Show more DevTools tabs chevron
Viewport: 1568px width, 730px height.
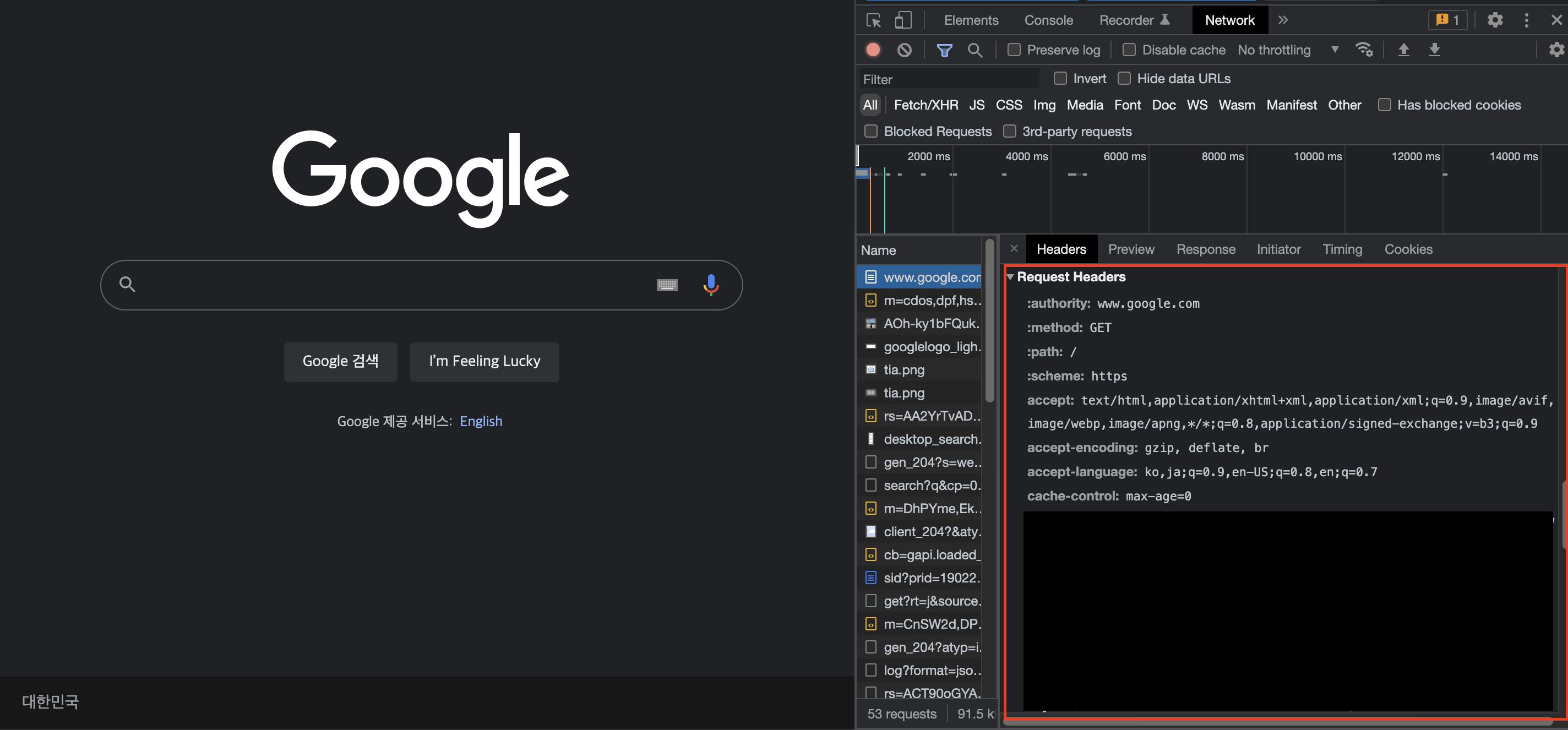1283,20
